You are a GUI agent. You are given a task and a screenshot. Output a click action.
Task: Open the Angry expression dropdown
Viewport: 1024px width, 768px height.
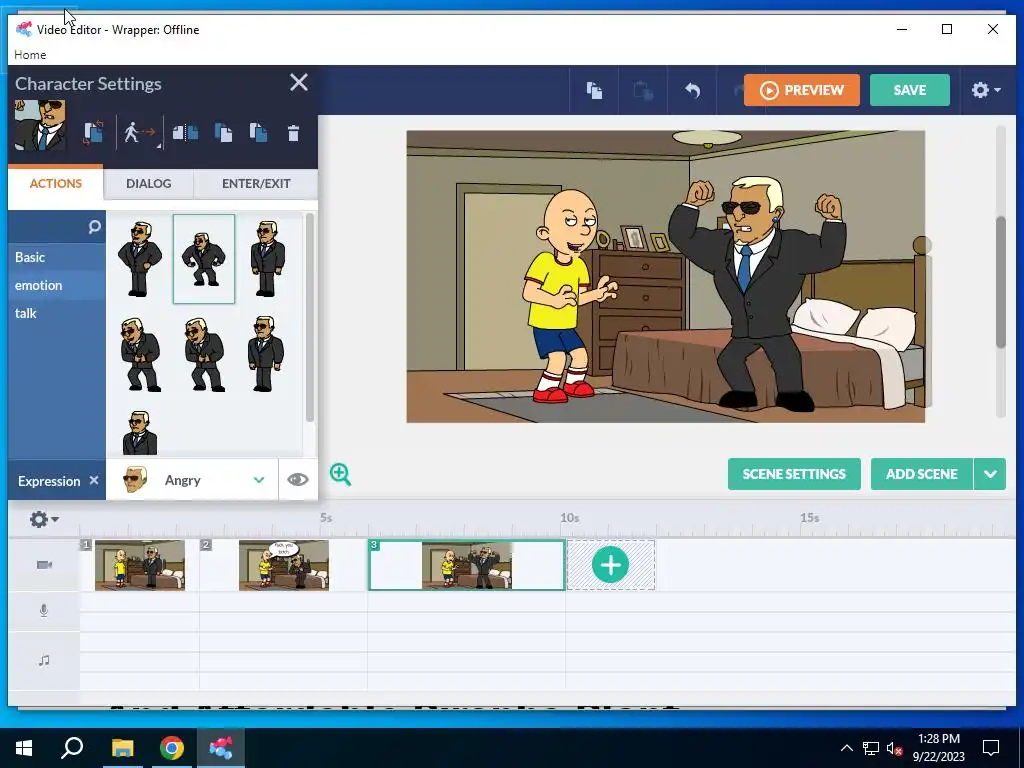tap(192, 480)
